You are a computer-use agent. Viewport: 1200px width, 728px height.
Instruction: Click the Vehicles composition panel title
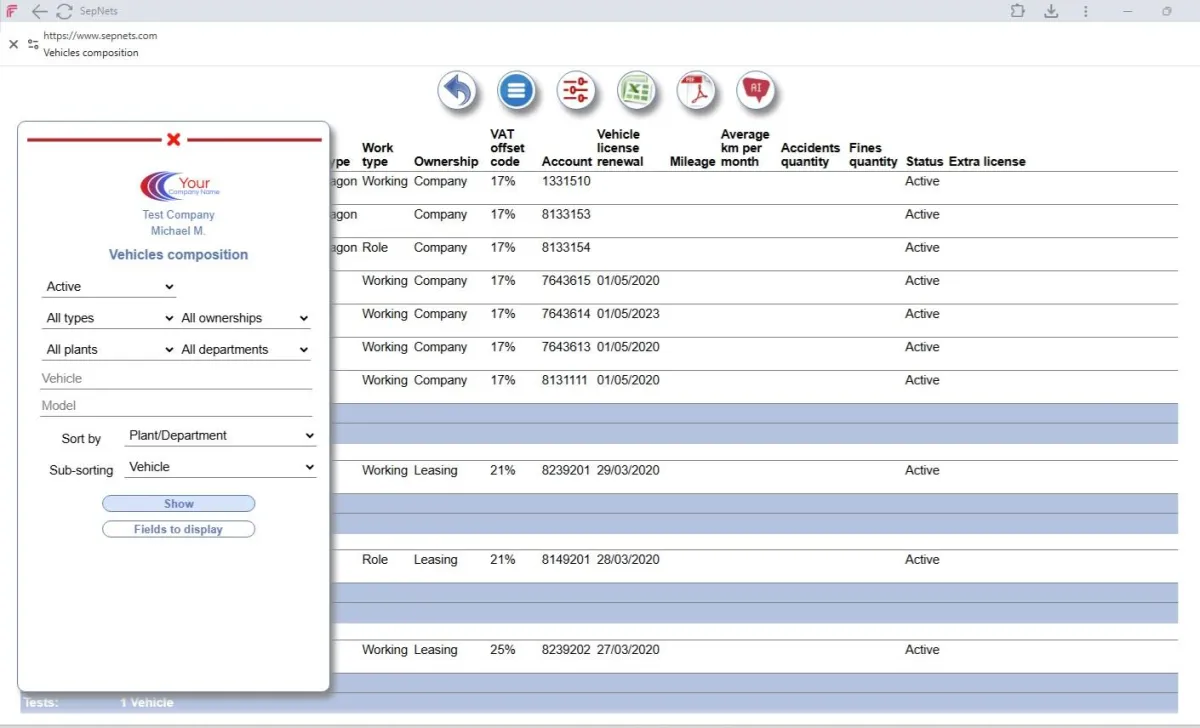(x=179, y=255)
